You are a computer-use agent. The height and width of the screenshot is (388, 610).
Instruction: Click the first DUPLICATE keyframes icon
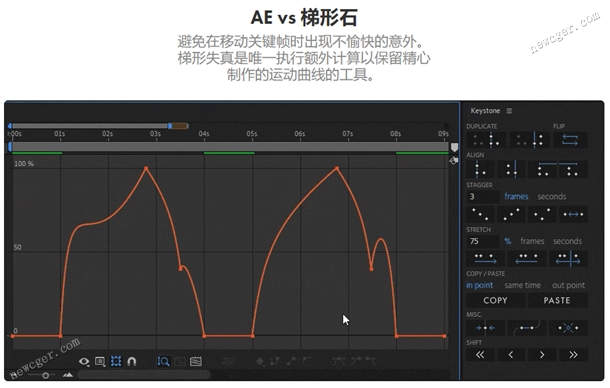486,140
